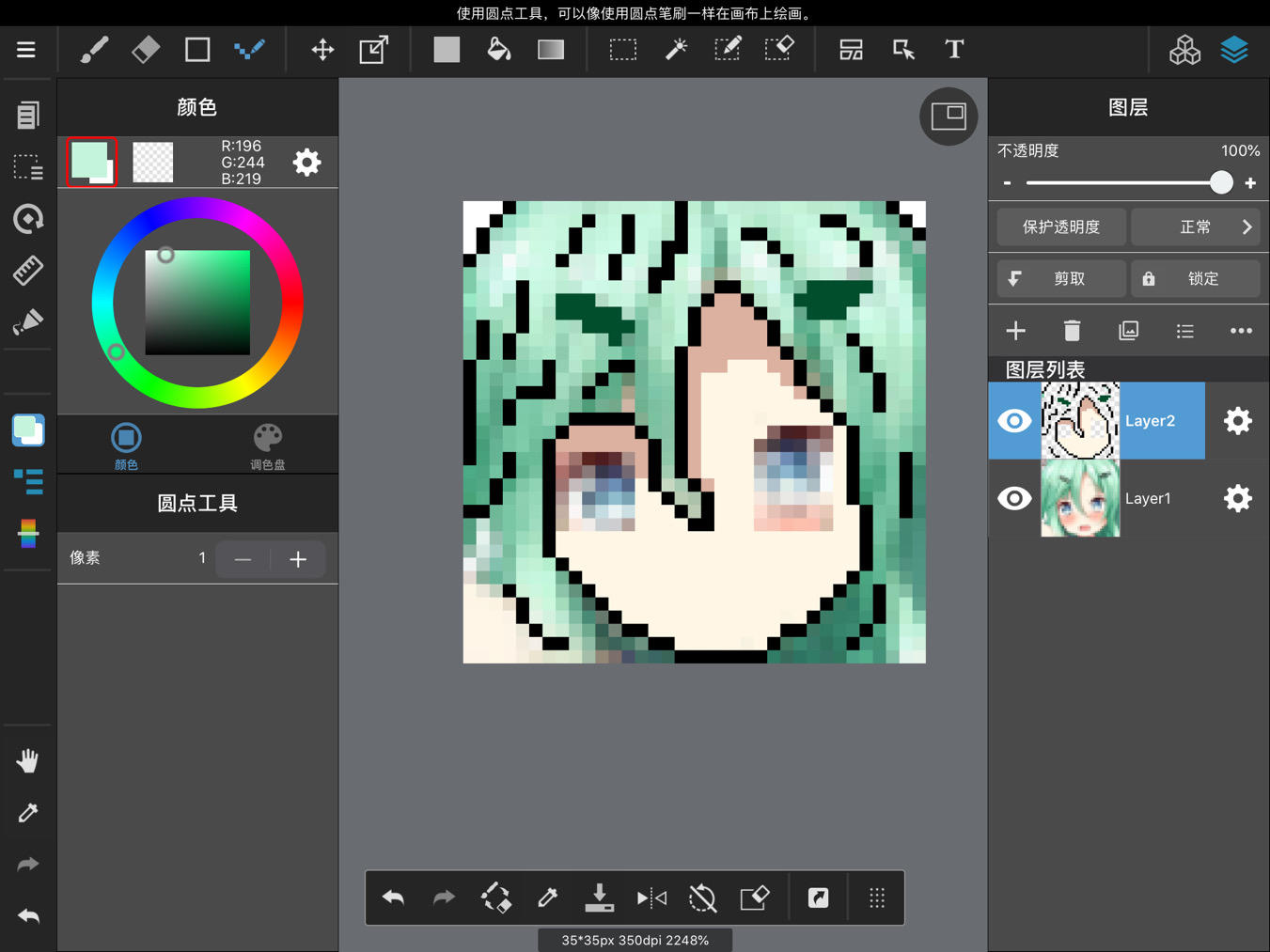Open the 正常 blend mode dropdown

pos(1195,227)
